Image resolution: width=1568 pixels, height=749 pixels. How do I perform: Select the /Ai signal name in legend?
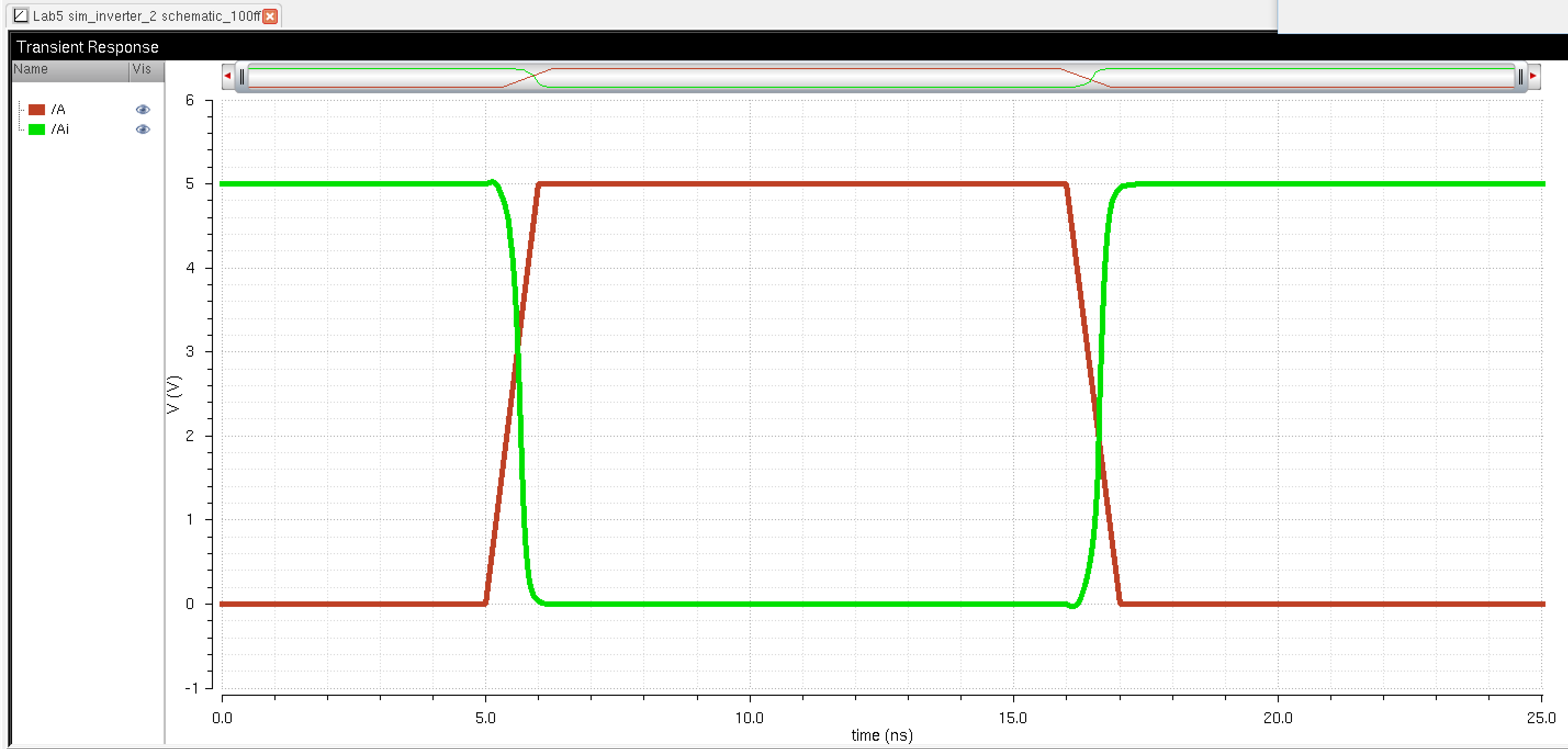click(60, 129)
